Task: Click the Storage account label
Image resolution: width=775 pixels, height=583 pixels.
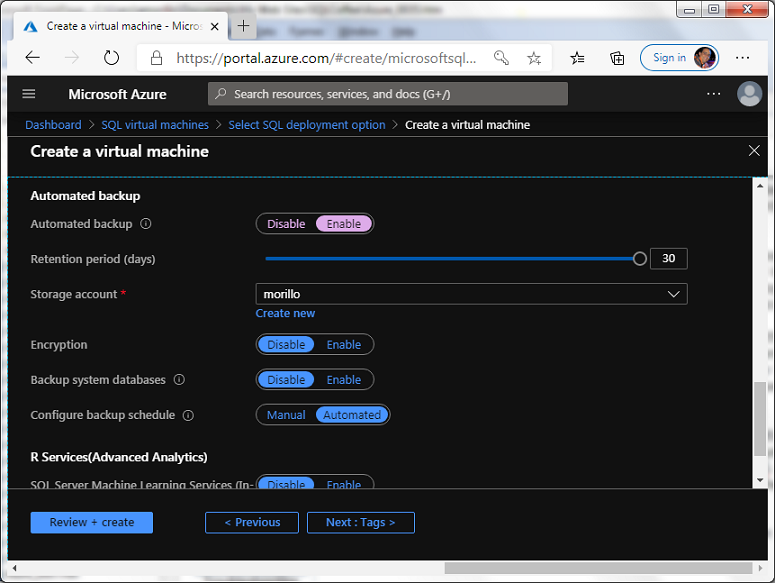Action: pos(74,294)
